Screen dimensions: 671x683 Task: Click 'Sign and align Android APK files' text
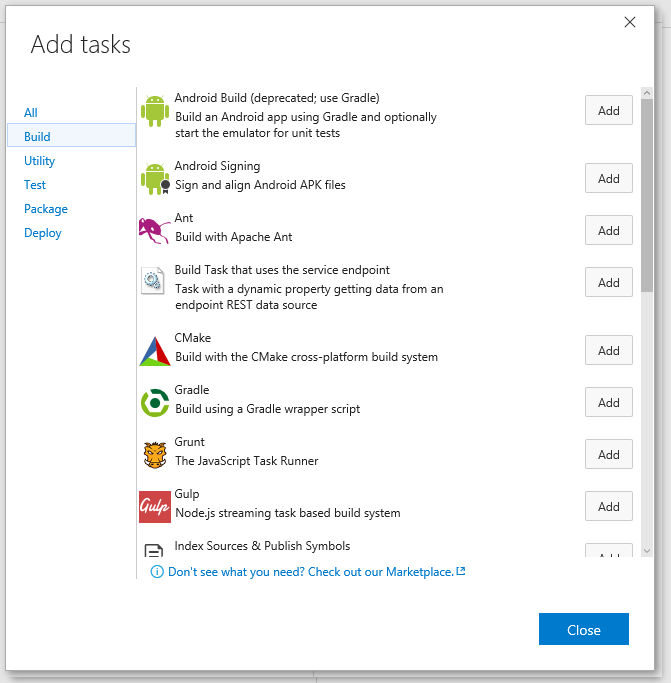point(260,185)
